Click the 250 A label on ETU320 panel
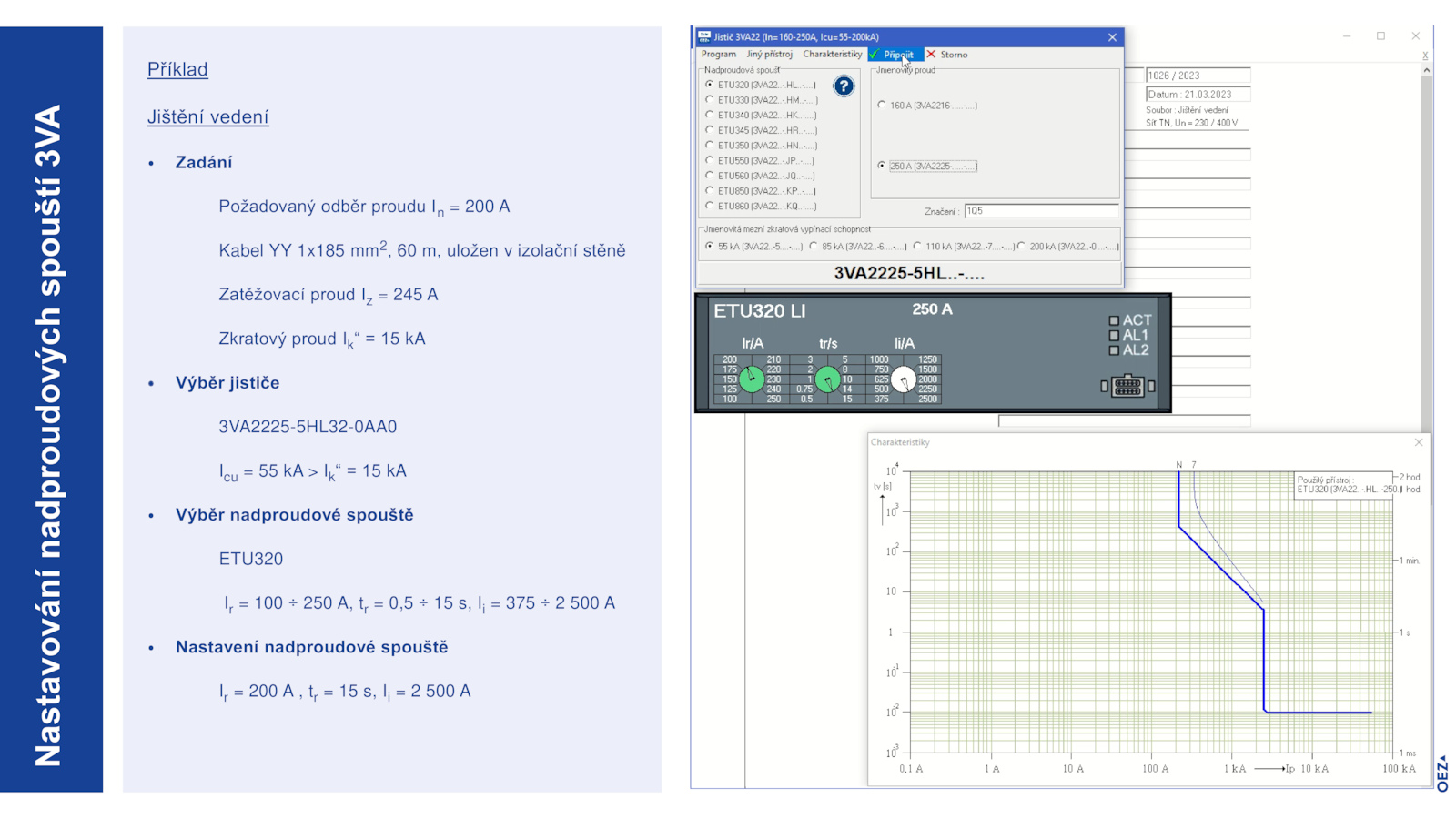 click(933, 309)
